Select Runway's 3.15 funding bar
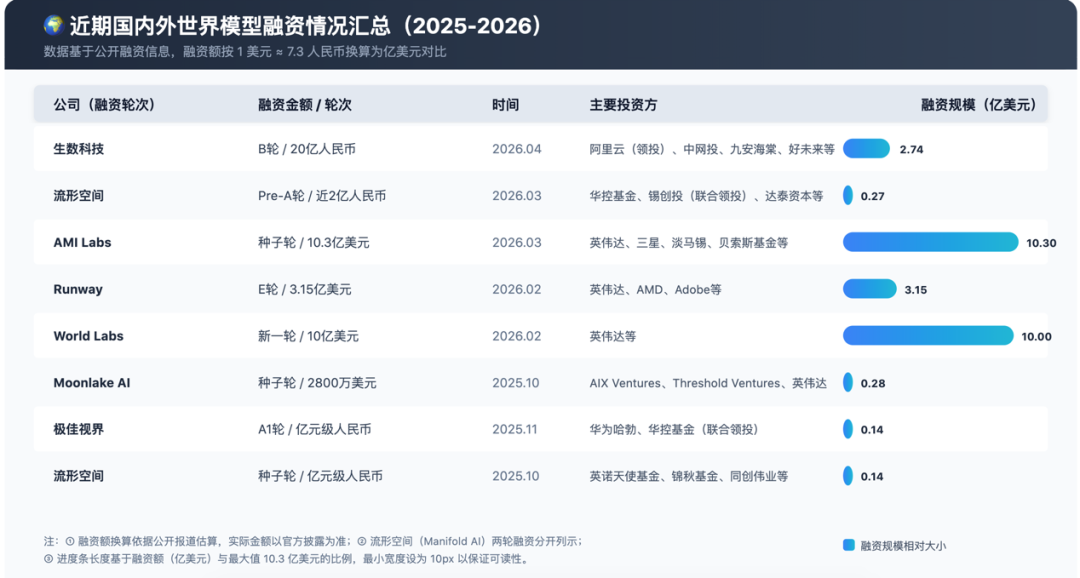 pyautogui.click(x=868, y=289)
